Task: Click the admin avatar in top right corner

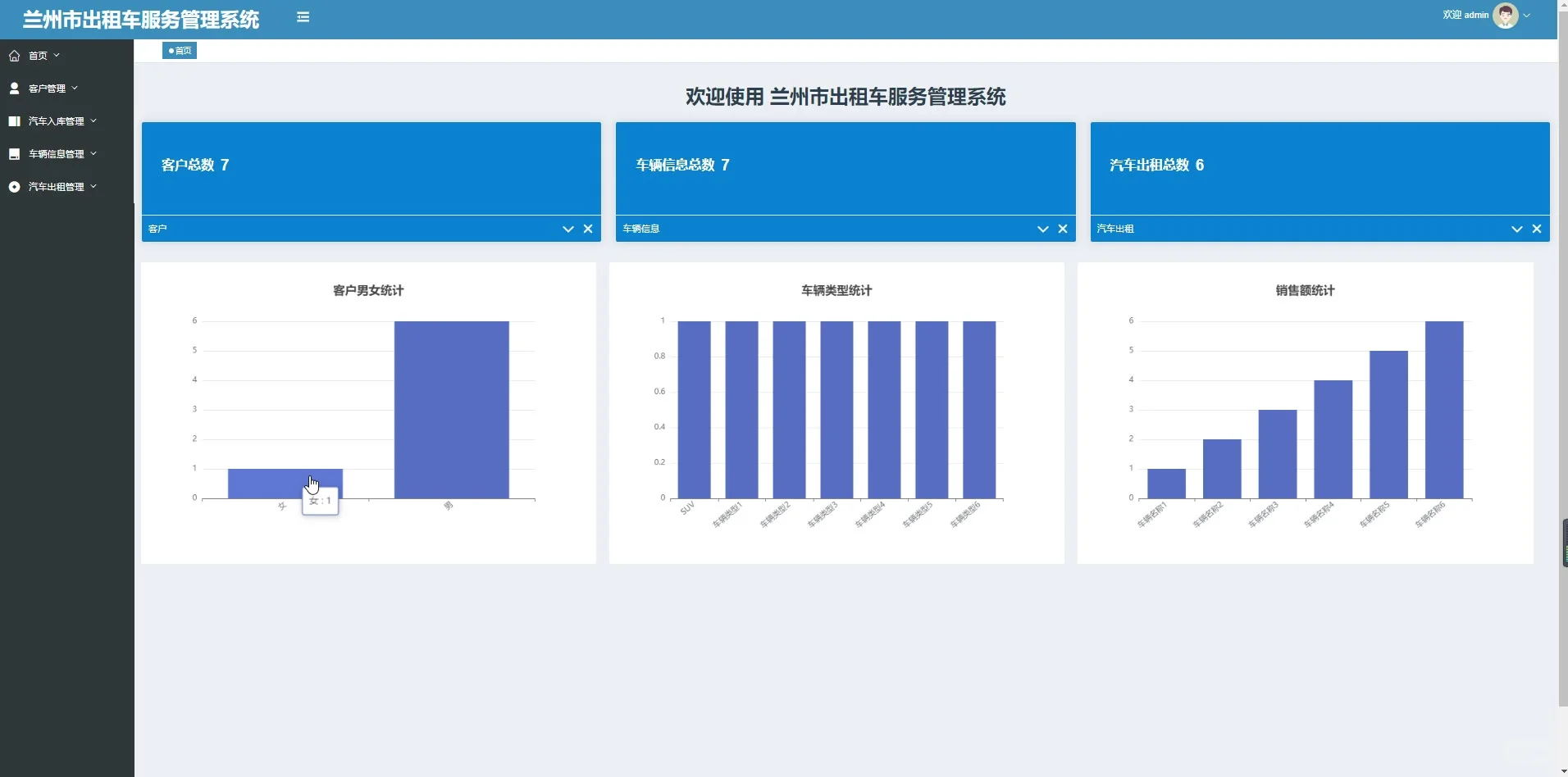Action: point(1507,14)
